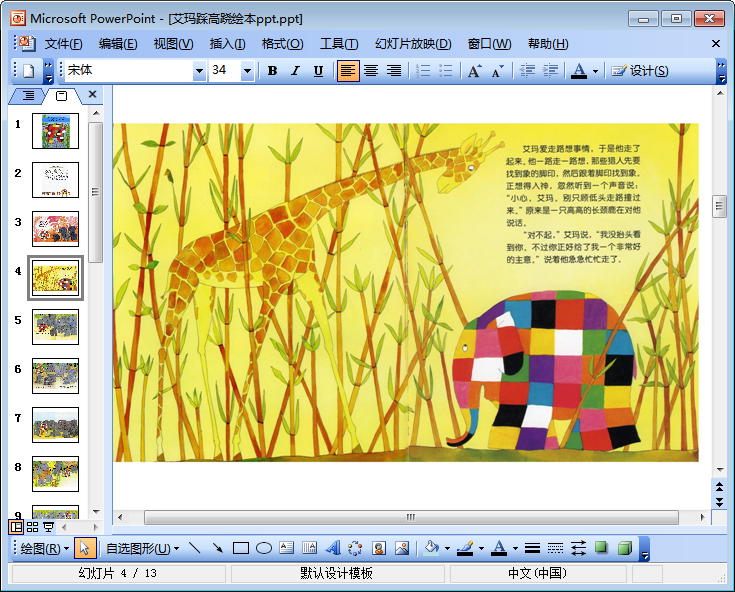Toggle Bold formatting
Image resolution: width=735 pixels, height=592 pixels.
[x=272, y=71]
